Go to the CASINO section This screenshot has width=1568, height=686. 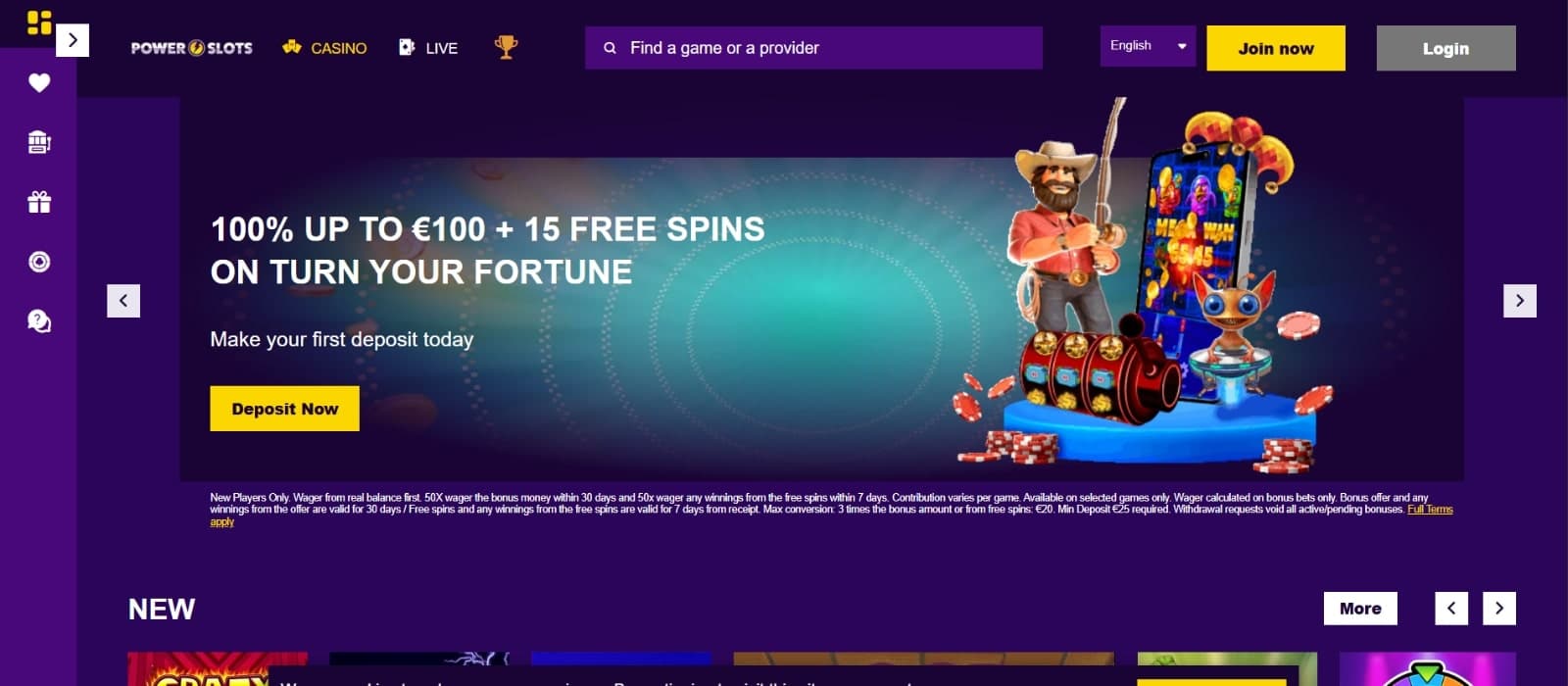coord(324,48)
